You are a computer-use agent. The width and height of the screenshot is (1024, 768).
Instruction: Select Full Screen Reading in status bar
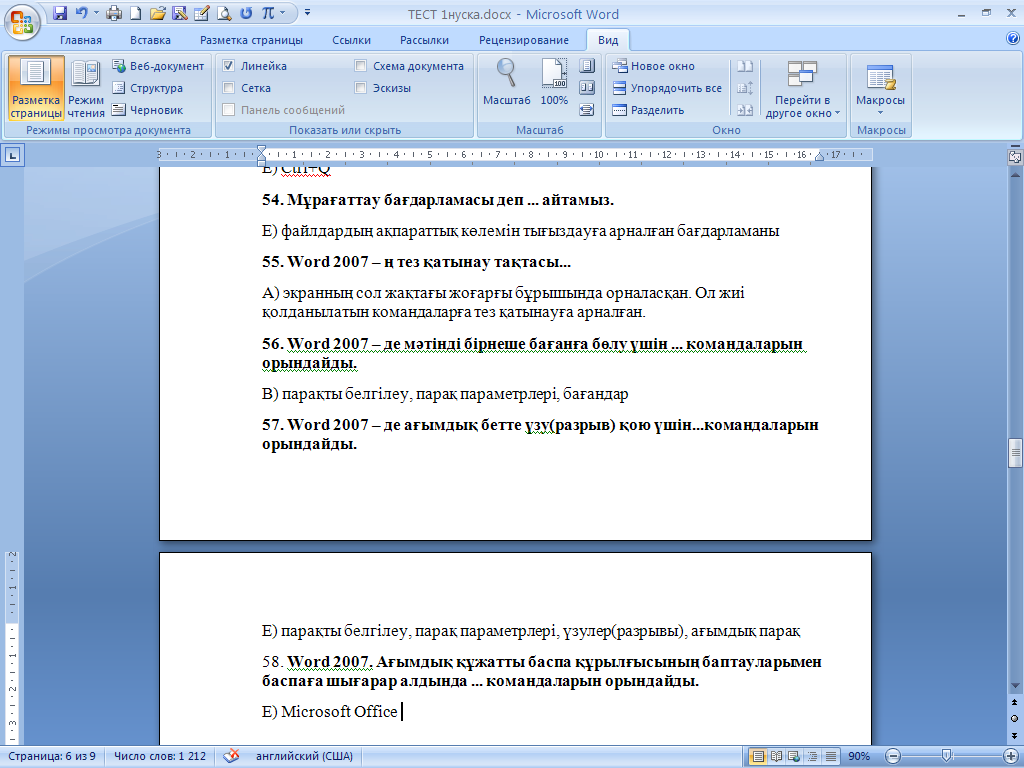(776, 756)
